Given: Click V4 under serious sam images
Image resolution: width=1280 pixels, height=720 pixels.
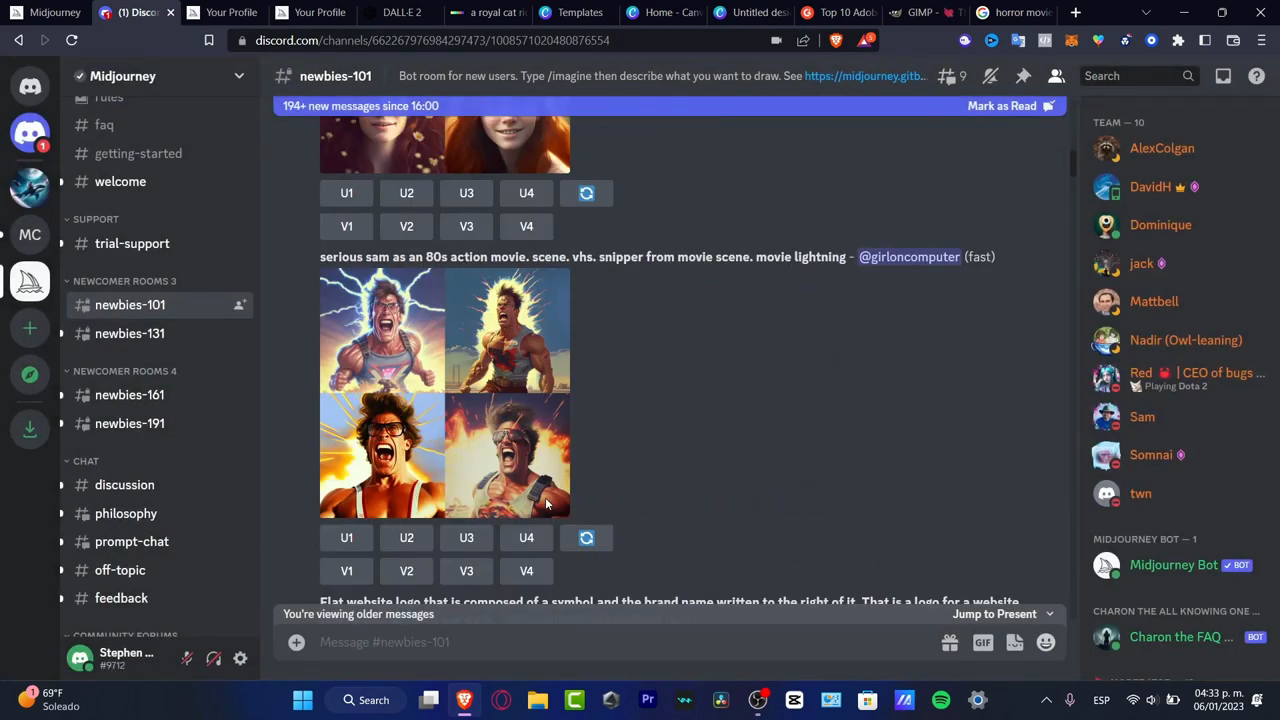Looking at the screenshot, I should click(x=526, y=571).
